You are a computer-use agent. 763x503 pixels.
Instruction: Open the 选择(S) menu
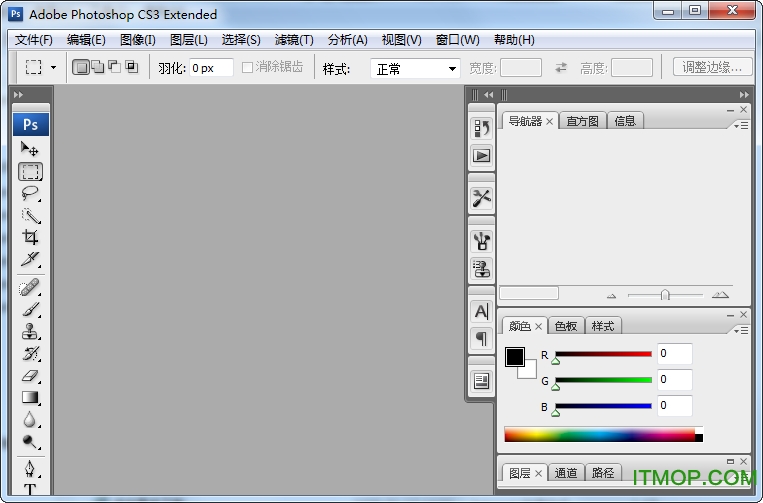[241, 40]
